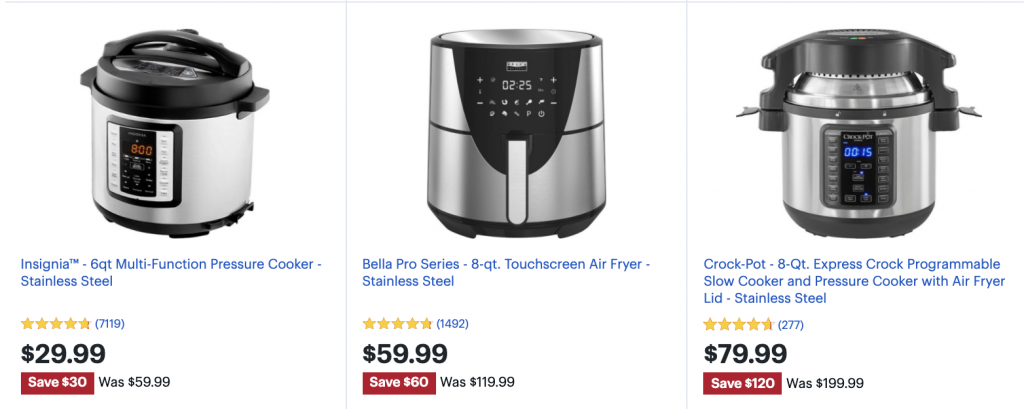Viewport: 1024px width, 409px height.
Task: Click the $79.99 Crock-Pot price
Action: [x=745, y=354]
